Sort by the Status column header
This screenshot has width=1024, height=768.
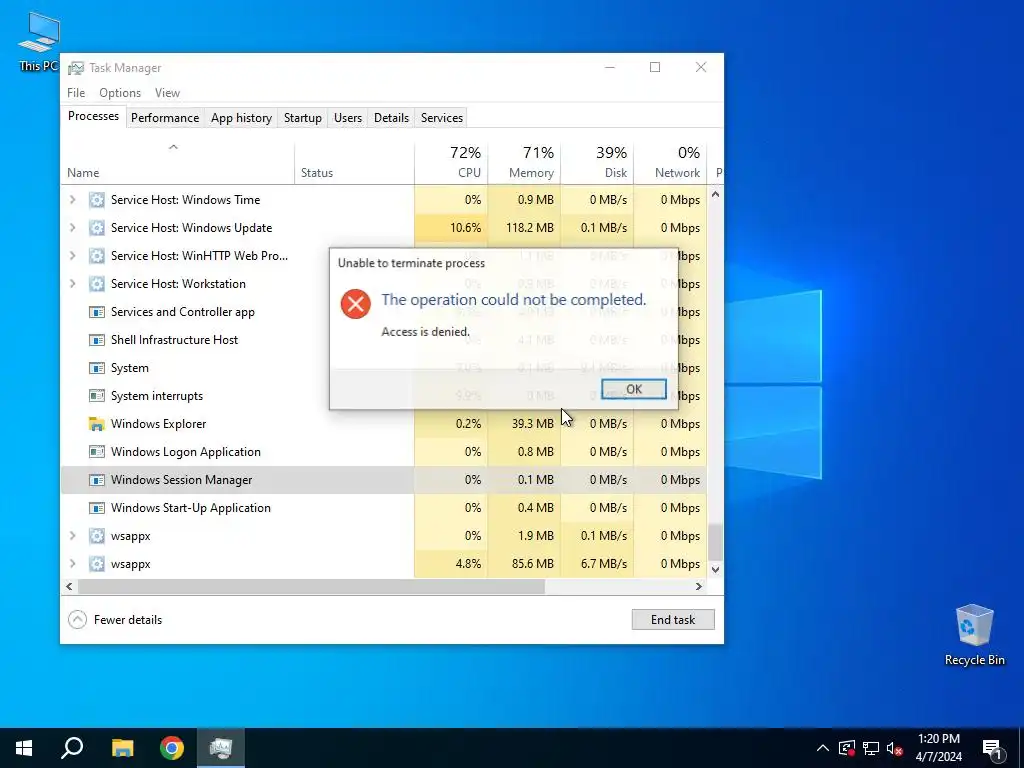[355, 163]
